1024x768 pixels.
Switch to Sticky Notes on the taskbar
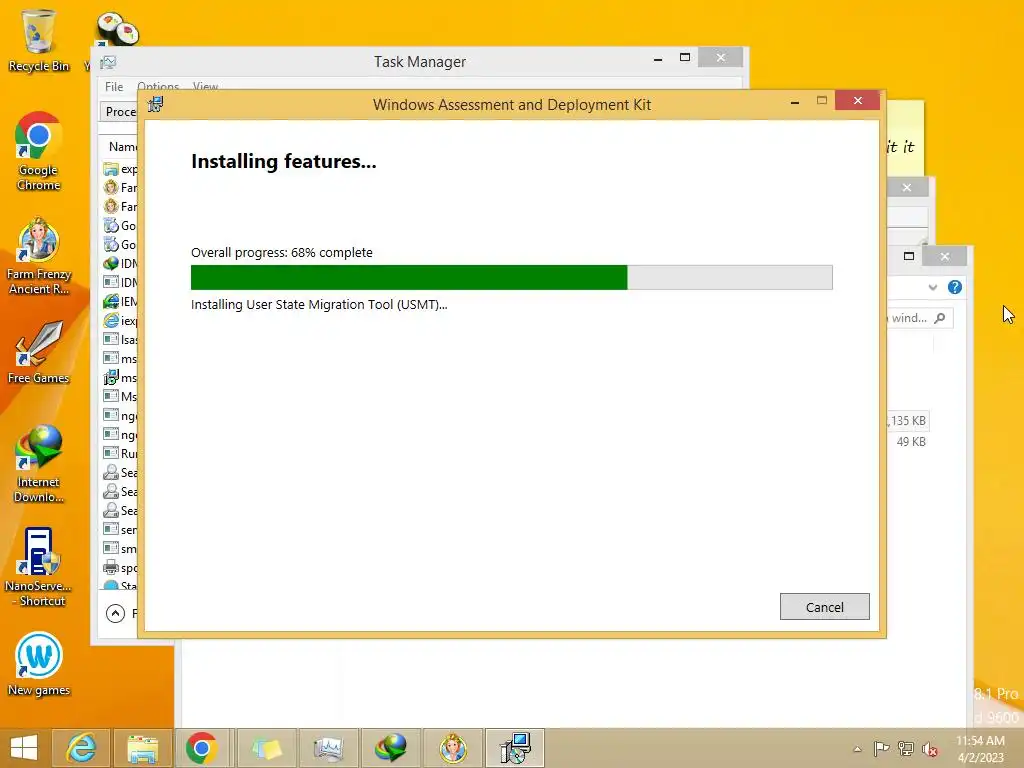266,748
